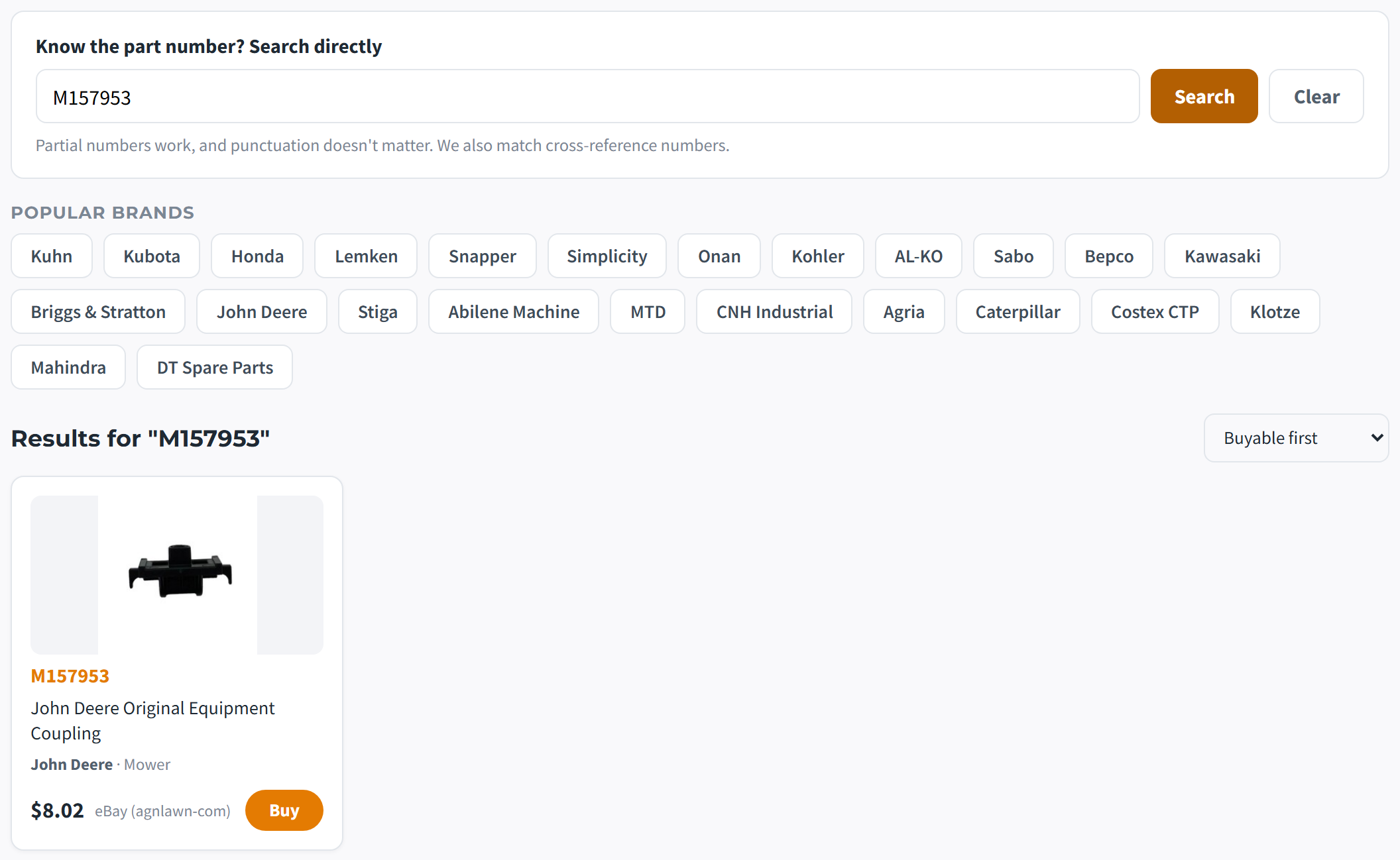Select the Costex CTP brand

1155,312
